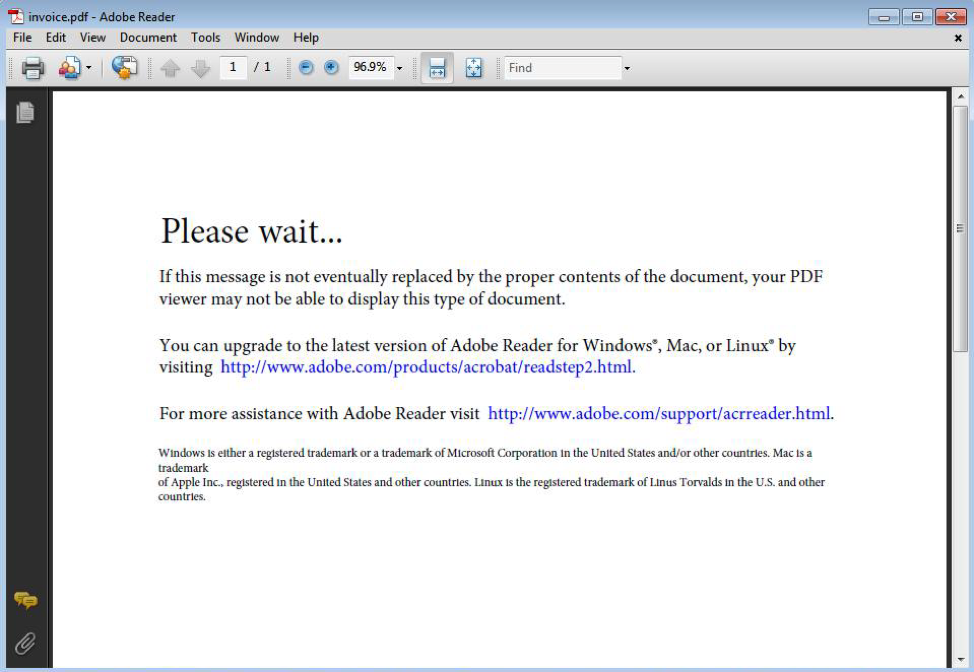Zoom out using the minus icon
Screen dimensions: 974x672
[x=306, y=68]
